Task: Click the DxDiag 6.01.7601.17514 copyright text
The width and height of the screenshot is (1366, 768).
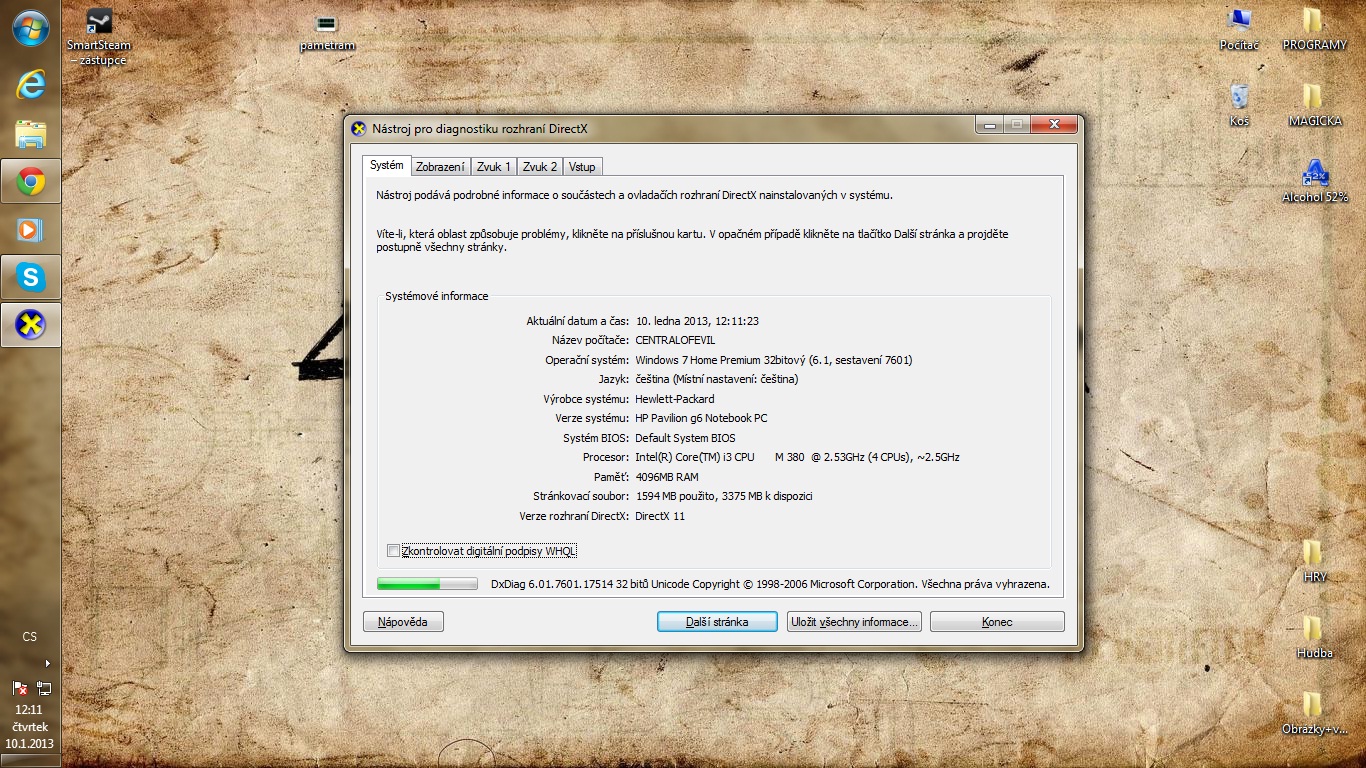Action: (770, 584)
